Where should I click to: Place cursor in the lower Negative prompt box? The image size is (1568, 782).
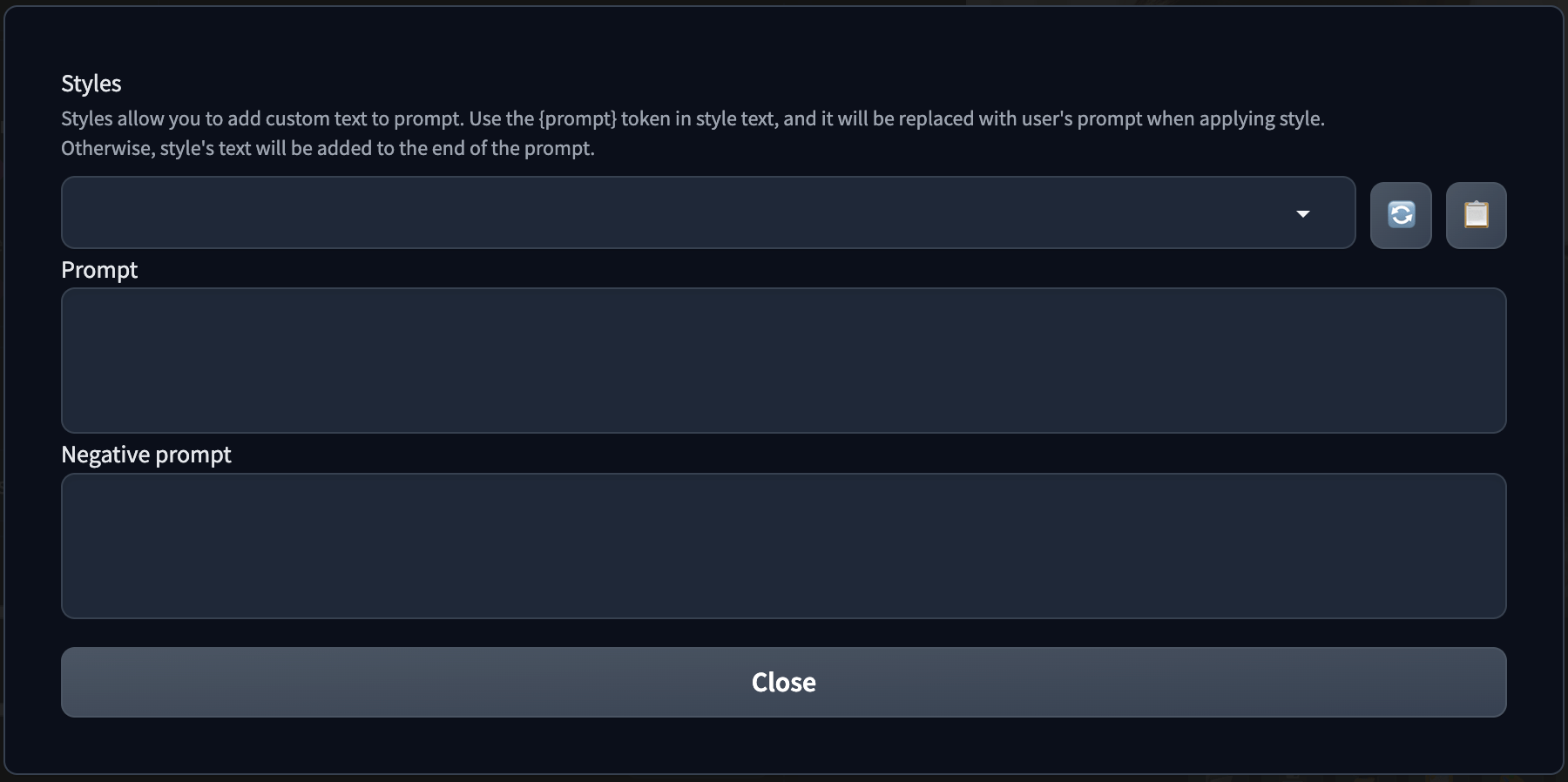pyautogui.click(x=783, y=545)
